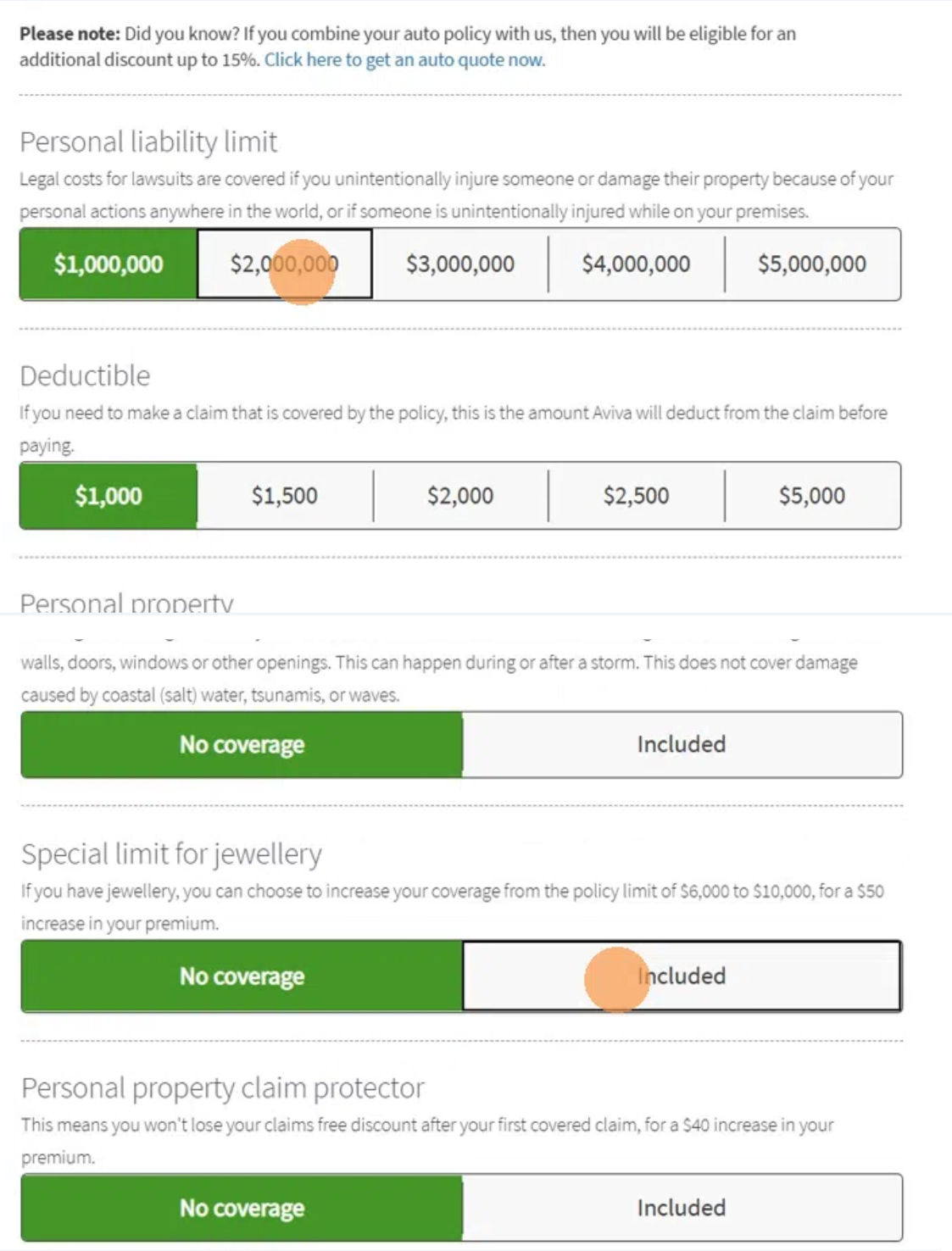Select No coverage for claim protector
Image resolution: width=952 pixels, height=1251 pixels.
pyautogui.click(x=242, y=1208)
